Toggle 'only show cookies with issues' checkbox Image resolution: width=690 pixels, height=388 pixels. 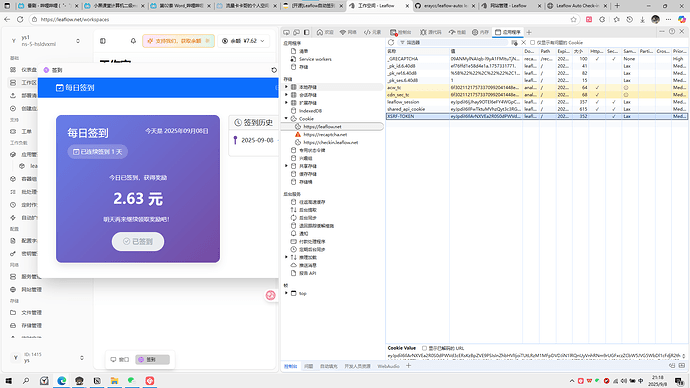(532, 43)
